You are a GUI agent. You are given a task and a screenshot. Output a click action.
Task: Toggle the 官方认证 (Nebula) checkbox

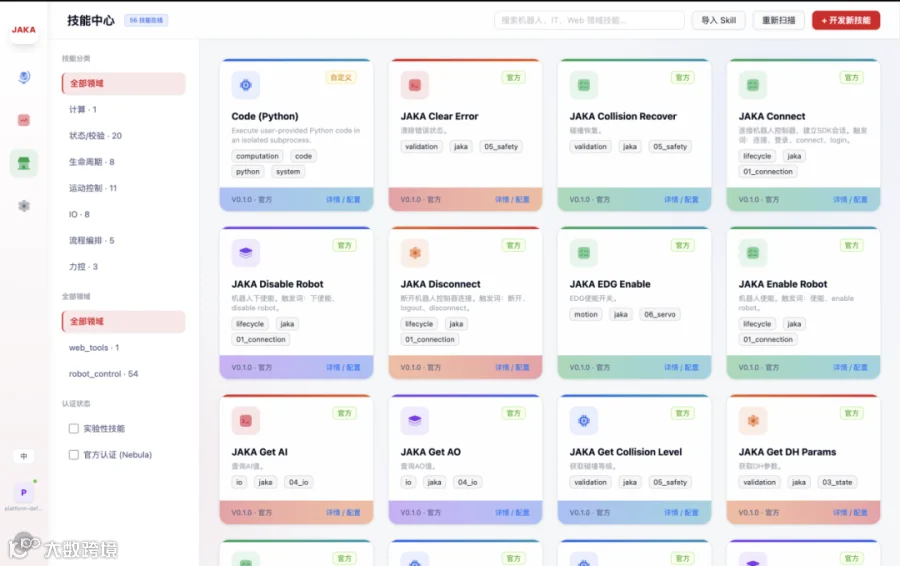pos(73,455)
